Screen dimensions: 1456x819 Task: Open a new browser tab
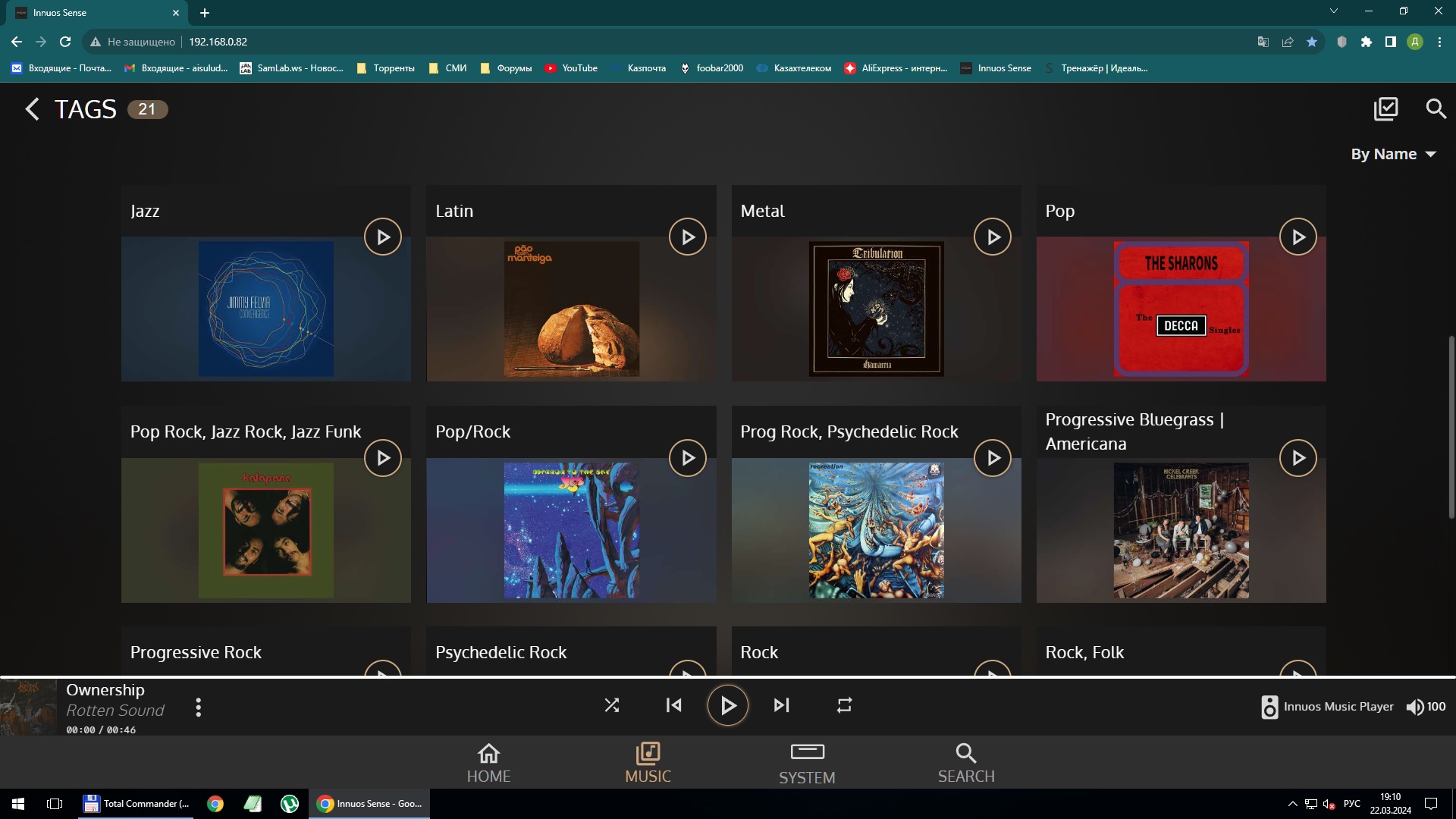(205, 13)
